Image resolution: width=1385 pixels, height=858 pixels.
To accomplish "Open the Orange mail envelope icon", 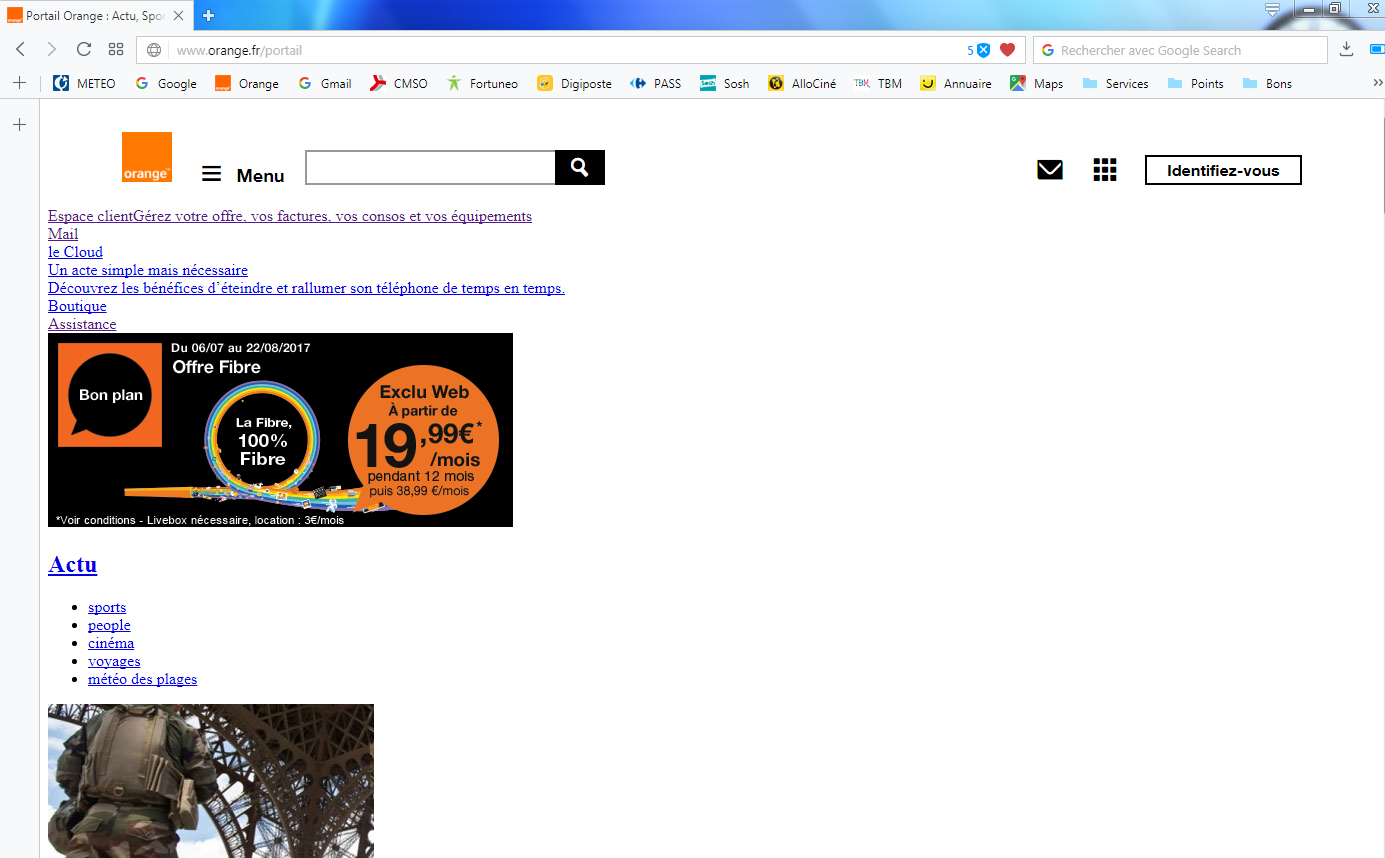I will click(1050, 170).
